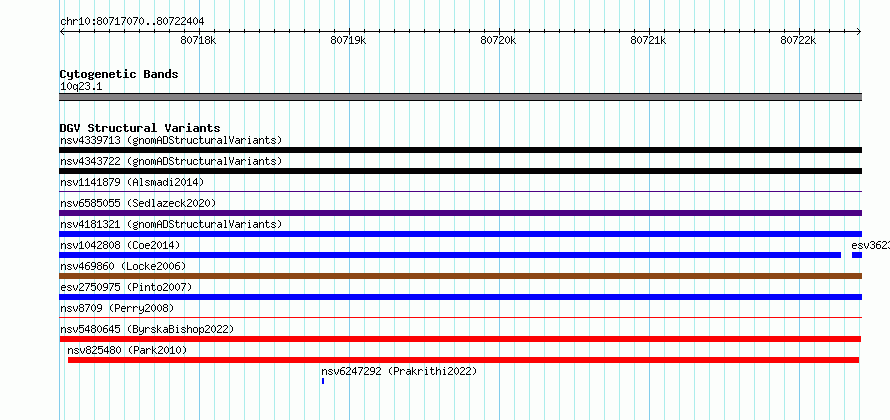Click the black nsv4343722 variant bar
890x420 pixels.
pyautogui.click(x=461, y=171)
